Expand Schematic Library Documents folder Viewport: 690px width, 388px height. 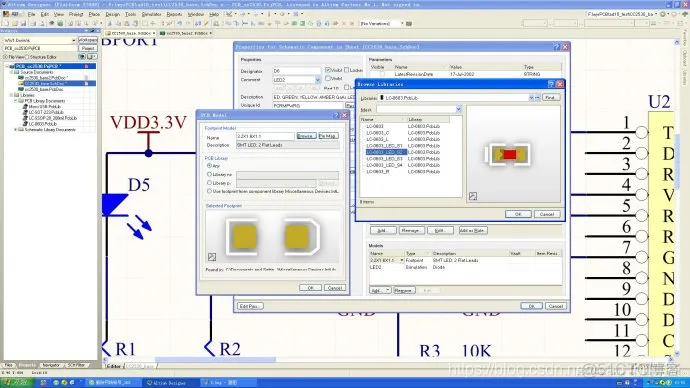16,130
